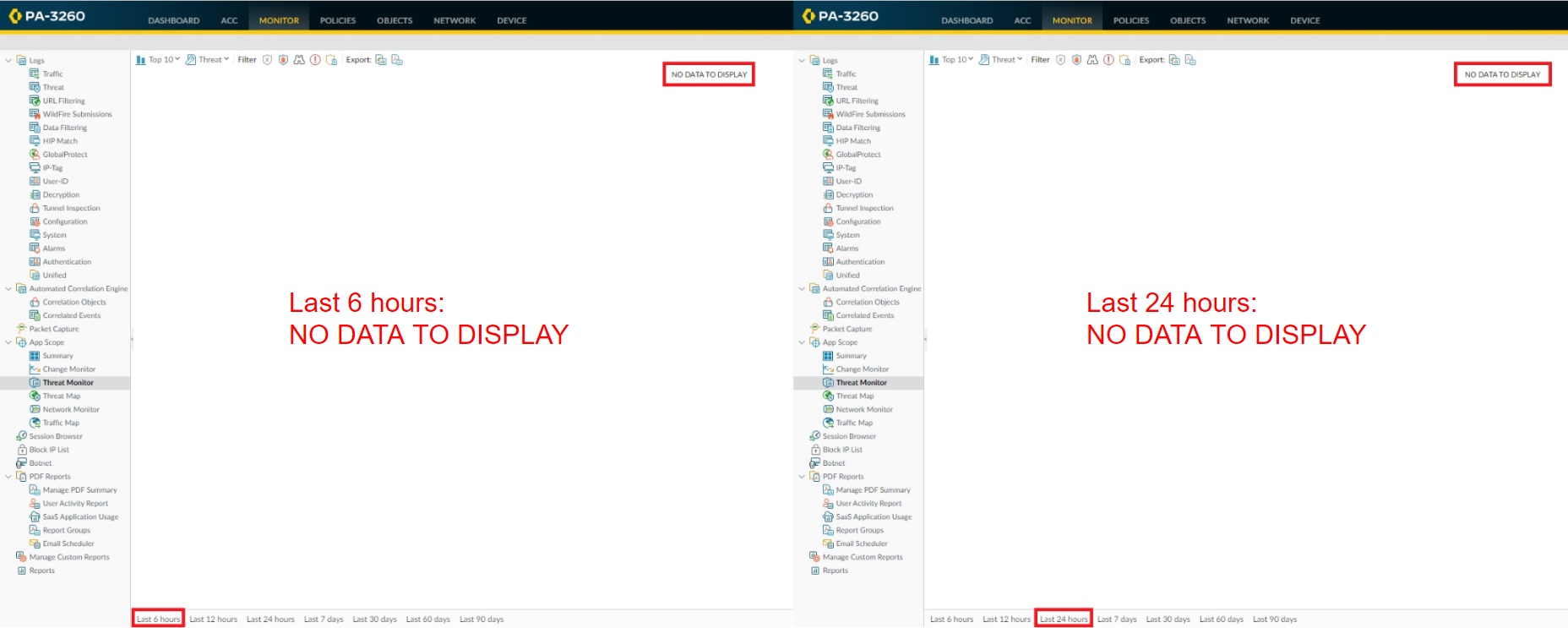Open Email Scheduler in right window

[x=856, y=544]
